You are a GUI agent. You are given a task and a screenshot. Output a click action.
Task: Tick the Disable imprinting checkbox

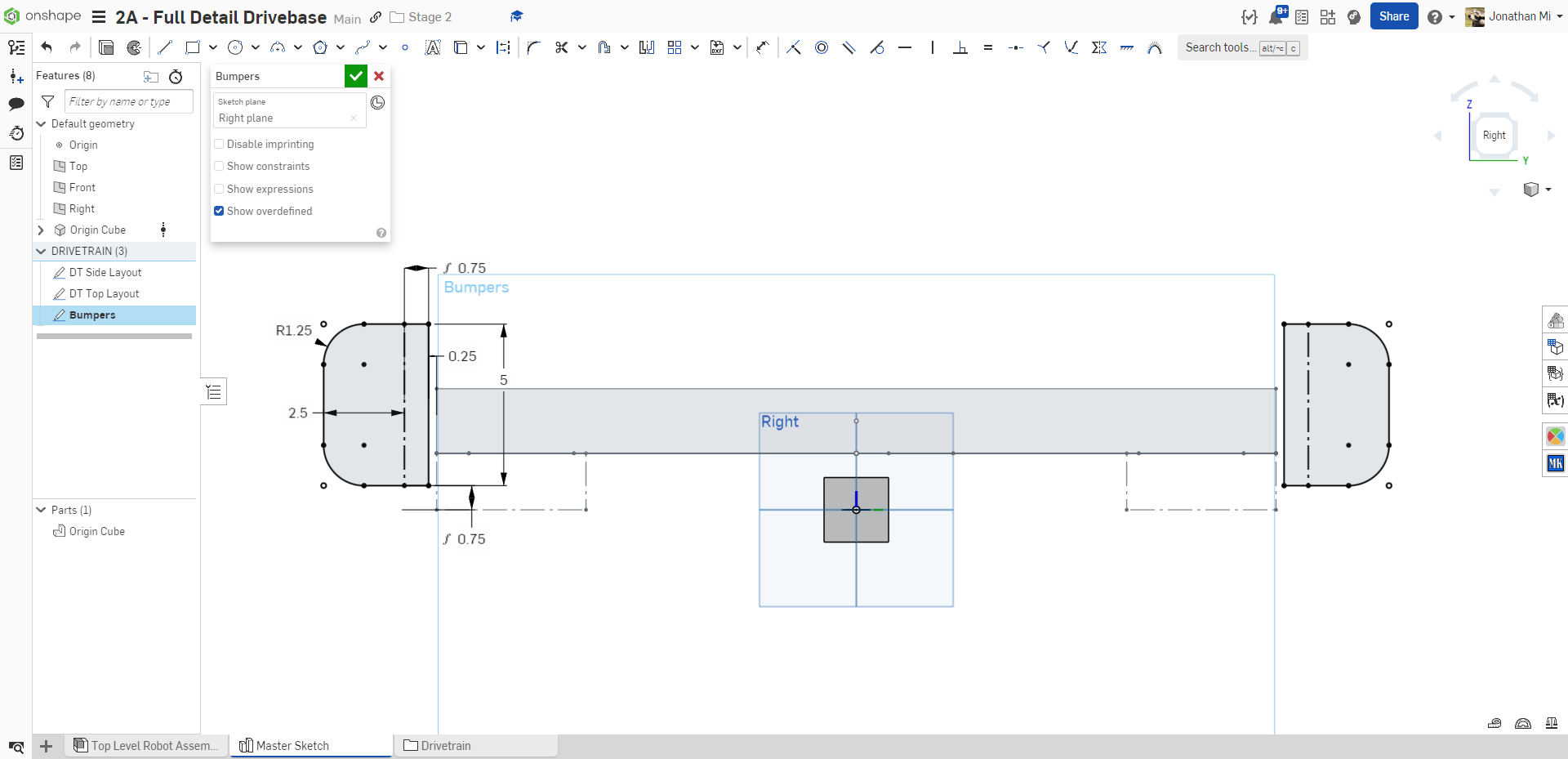tap(219, 144)
